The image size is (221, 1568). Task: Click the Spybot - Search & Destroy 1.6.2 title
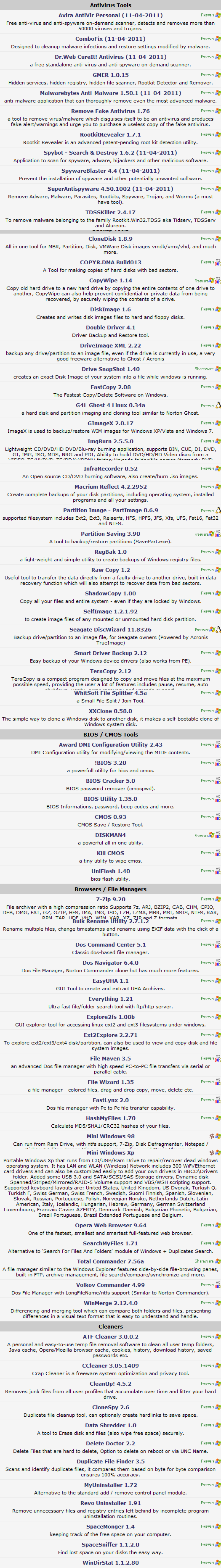coord(110,153)
